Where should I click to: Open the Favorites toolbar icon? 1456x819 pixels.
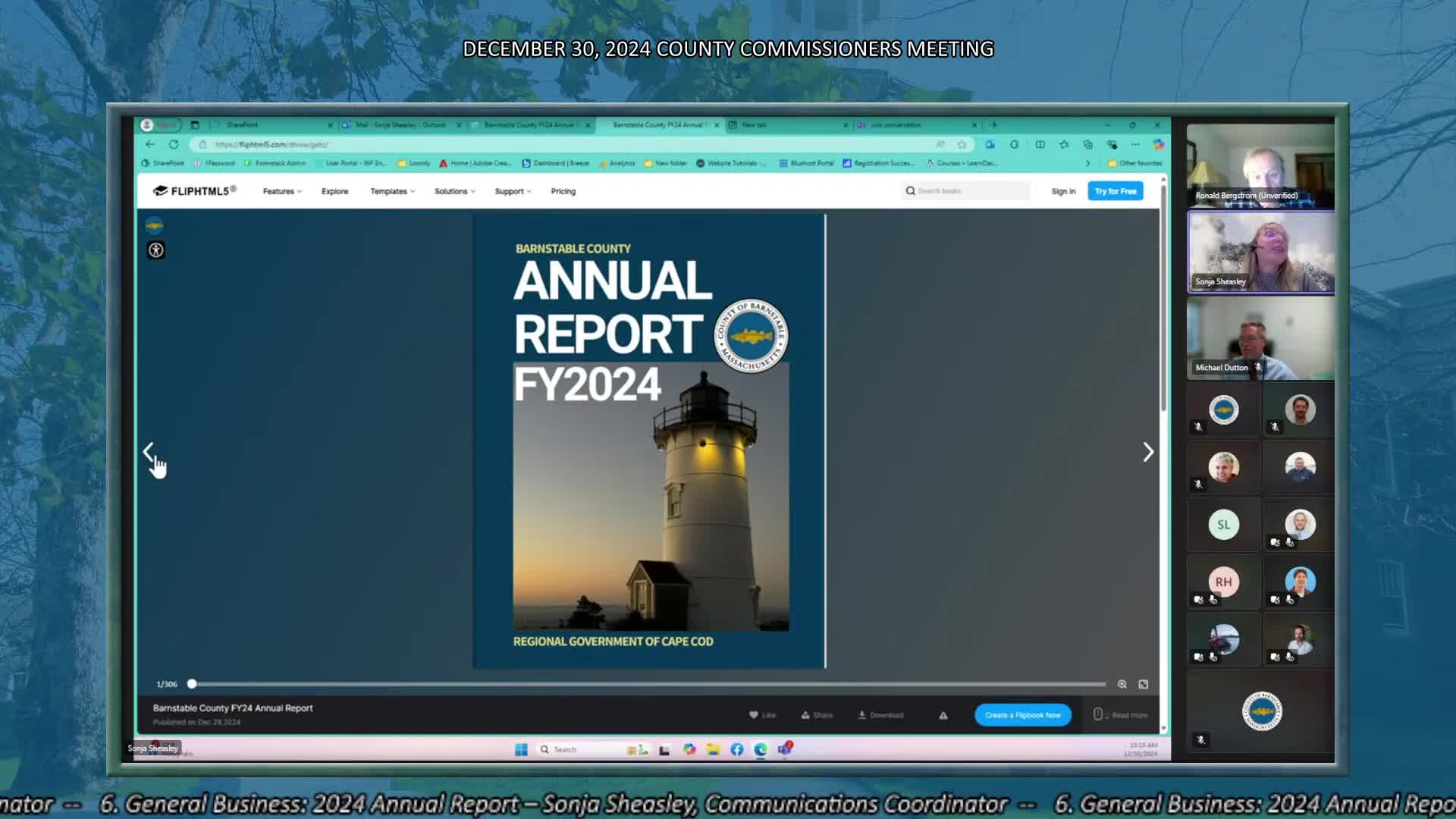[1064, 144]
